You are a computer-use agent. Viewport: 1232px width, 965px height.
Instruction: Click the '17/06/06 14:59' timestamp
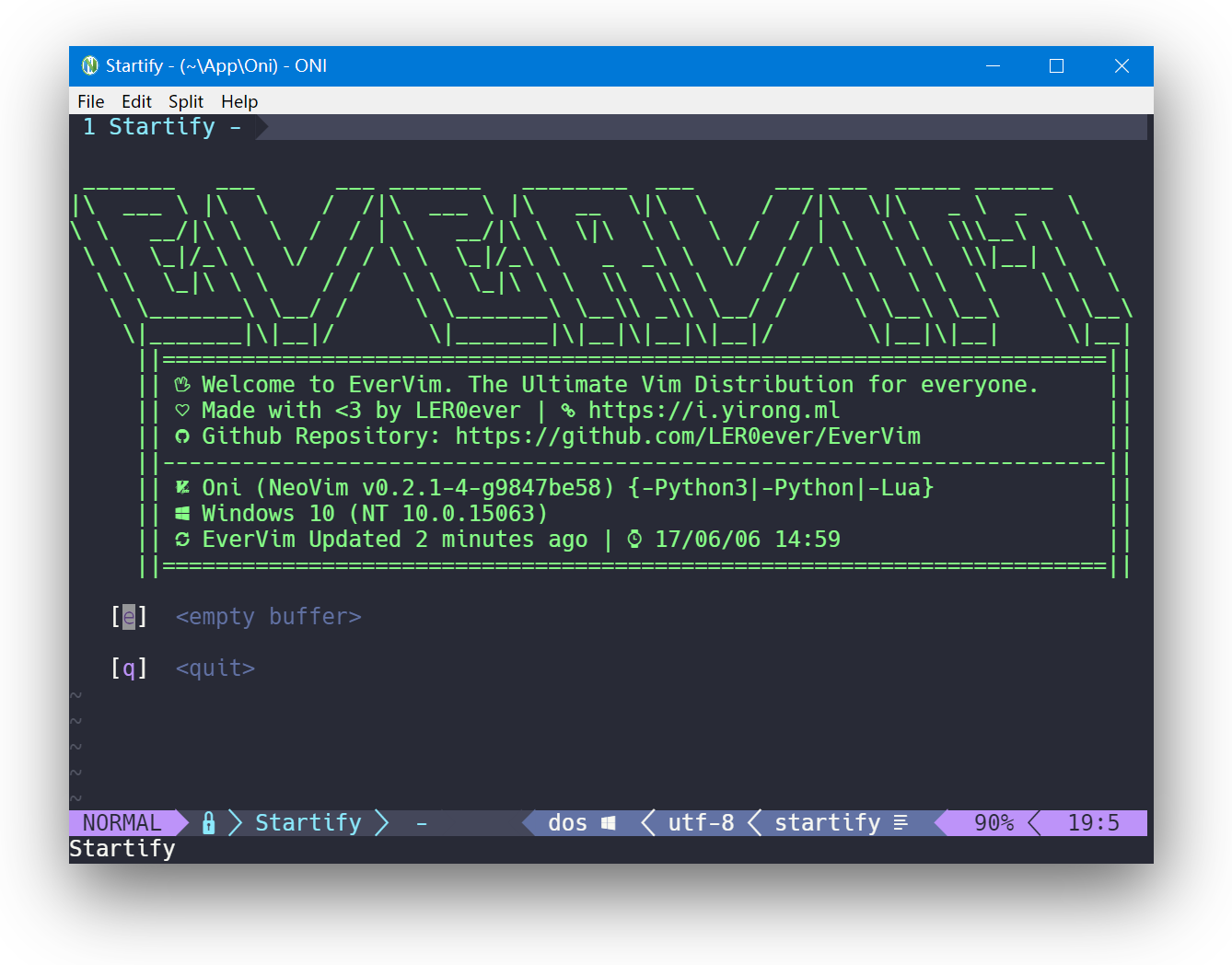coord(748,540)
